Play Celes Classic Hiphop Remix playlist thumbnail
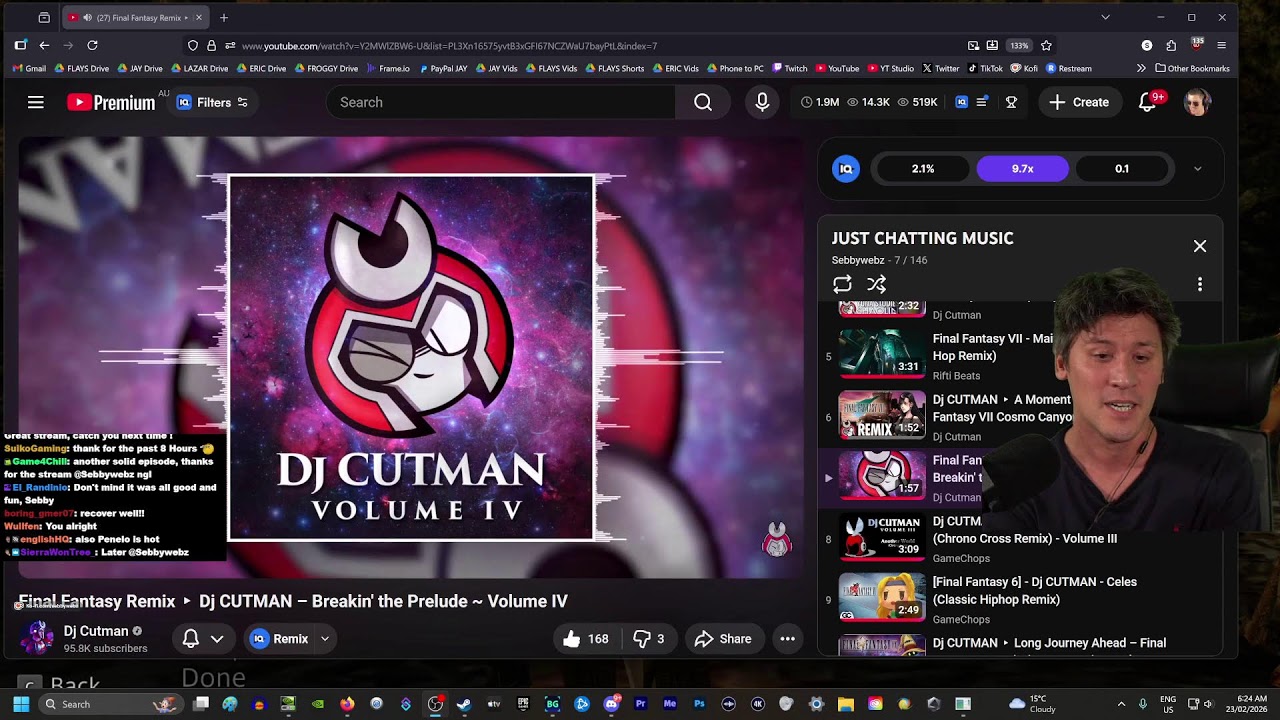This screenshot has width=1280, height=720. [x=882, y=596]
